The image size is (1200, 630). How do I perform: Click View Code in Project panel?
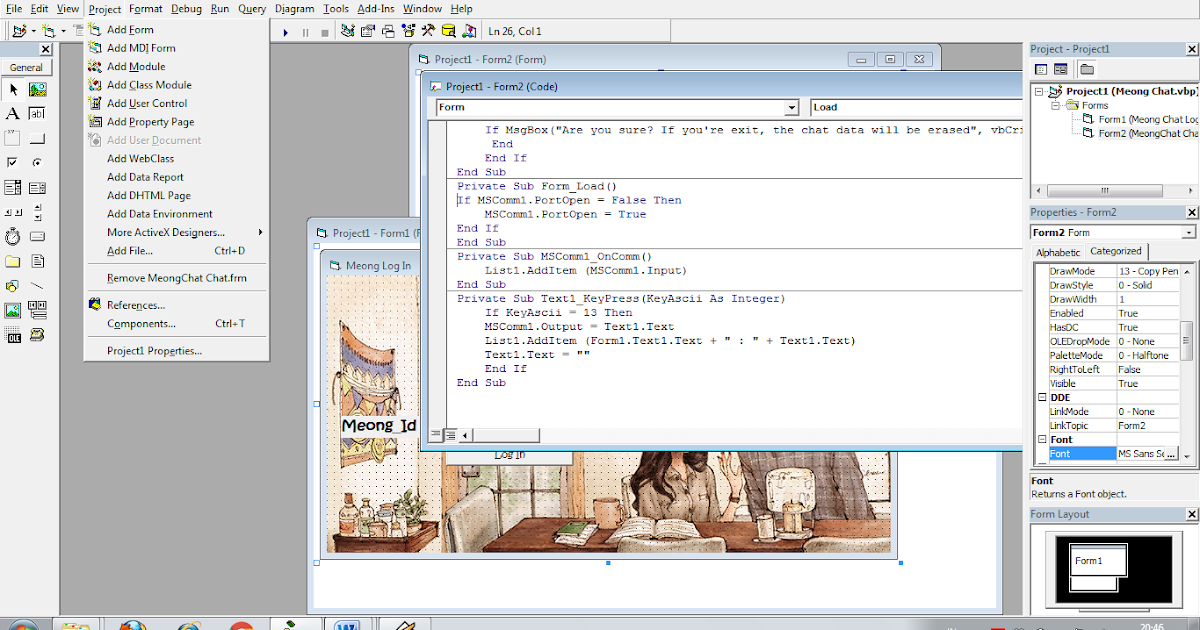(1041, 69)
